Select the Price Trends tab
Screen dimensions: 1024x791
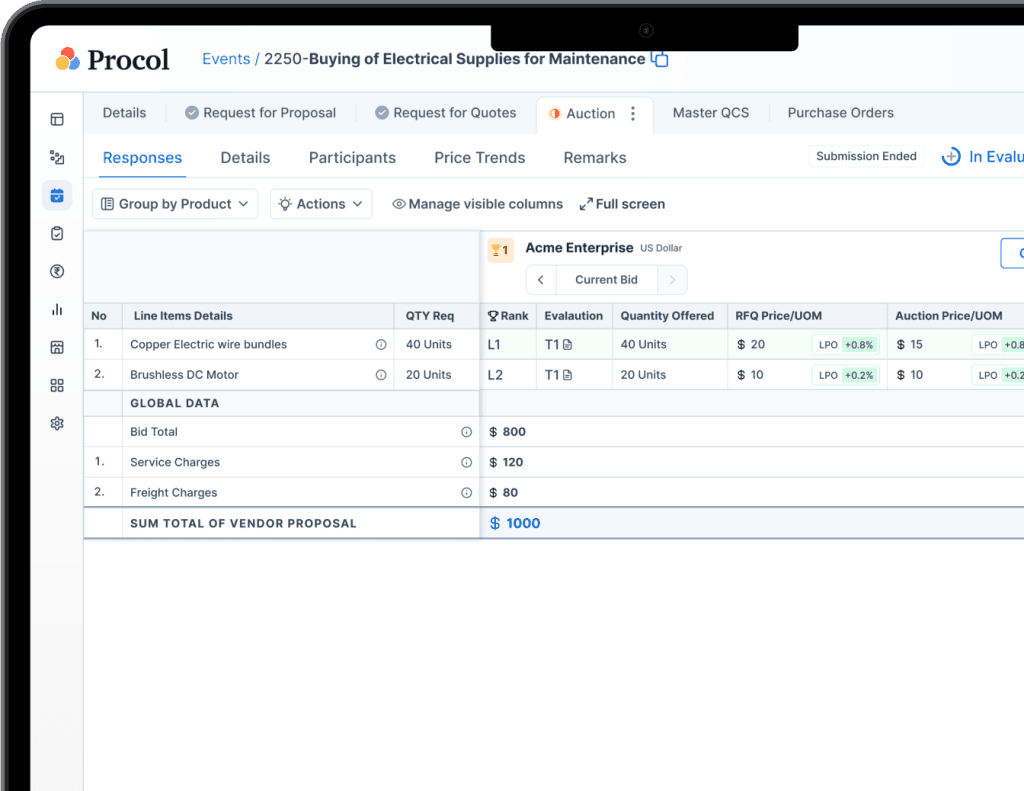coord(479,158)
